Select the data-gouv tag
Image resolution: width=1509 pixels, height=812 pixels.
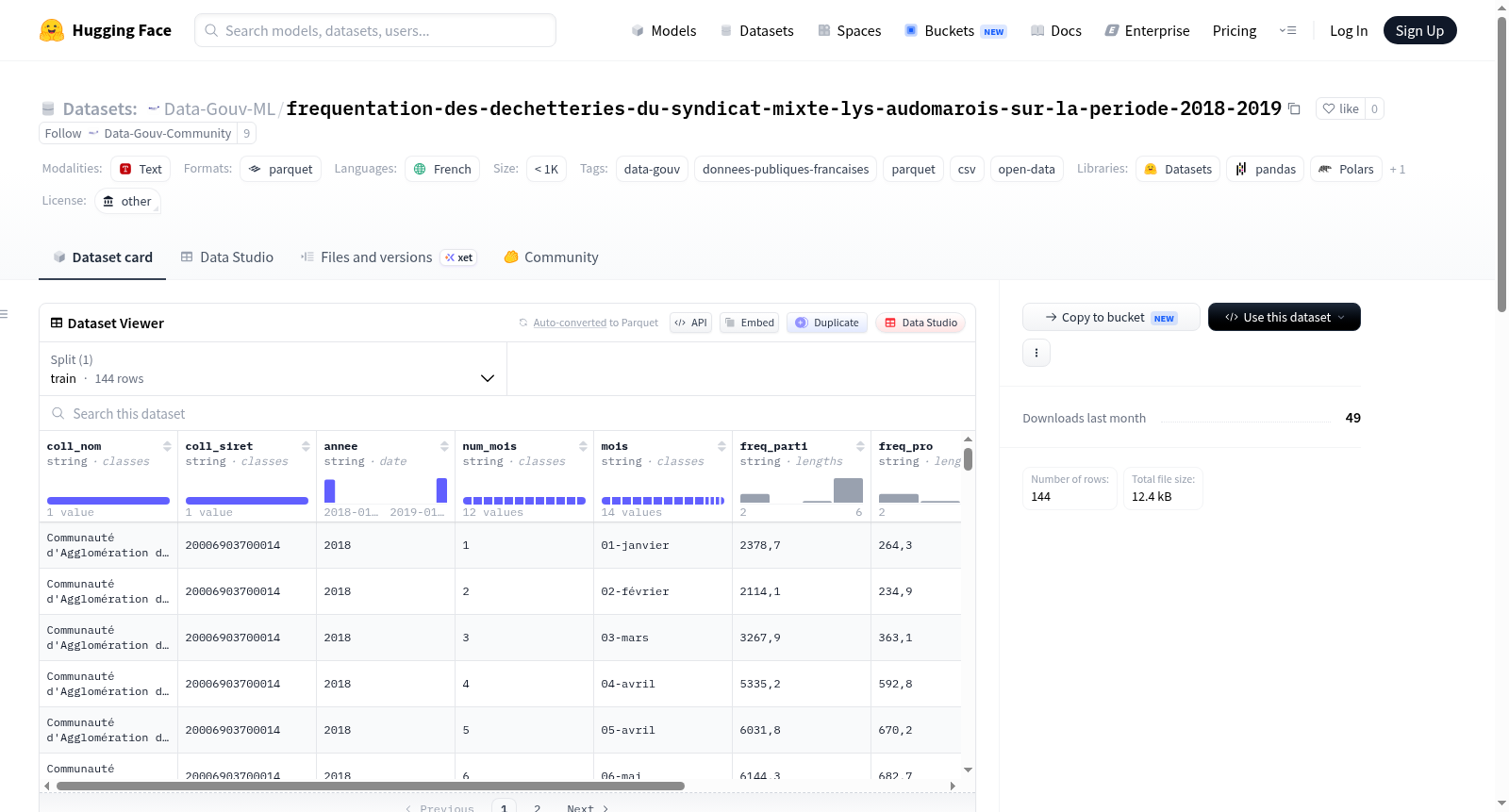(652, 169)
